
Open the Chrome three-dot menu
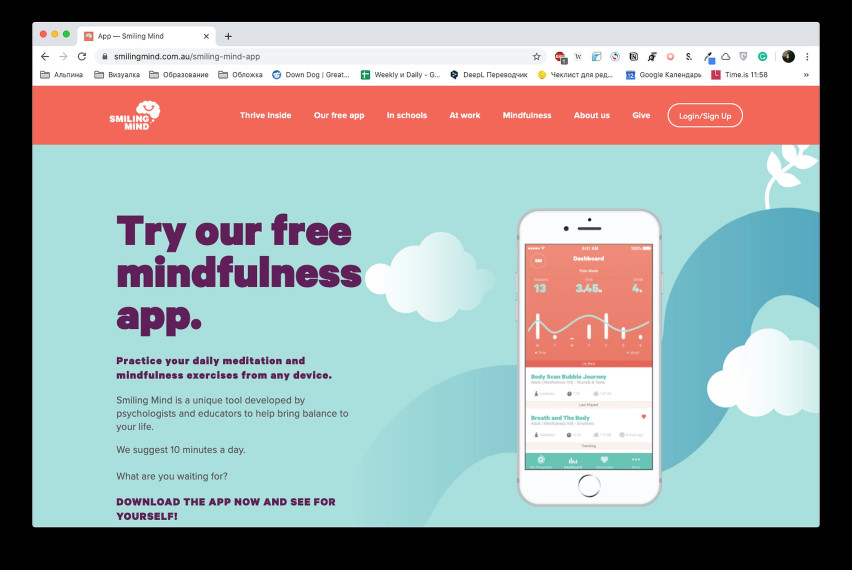[x=807, y=57]
